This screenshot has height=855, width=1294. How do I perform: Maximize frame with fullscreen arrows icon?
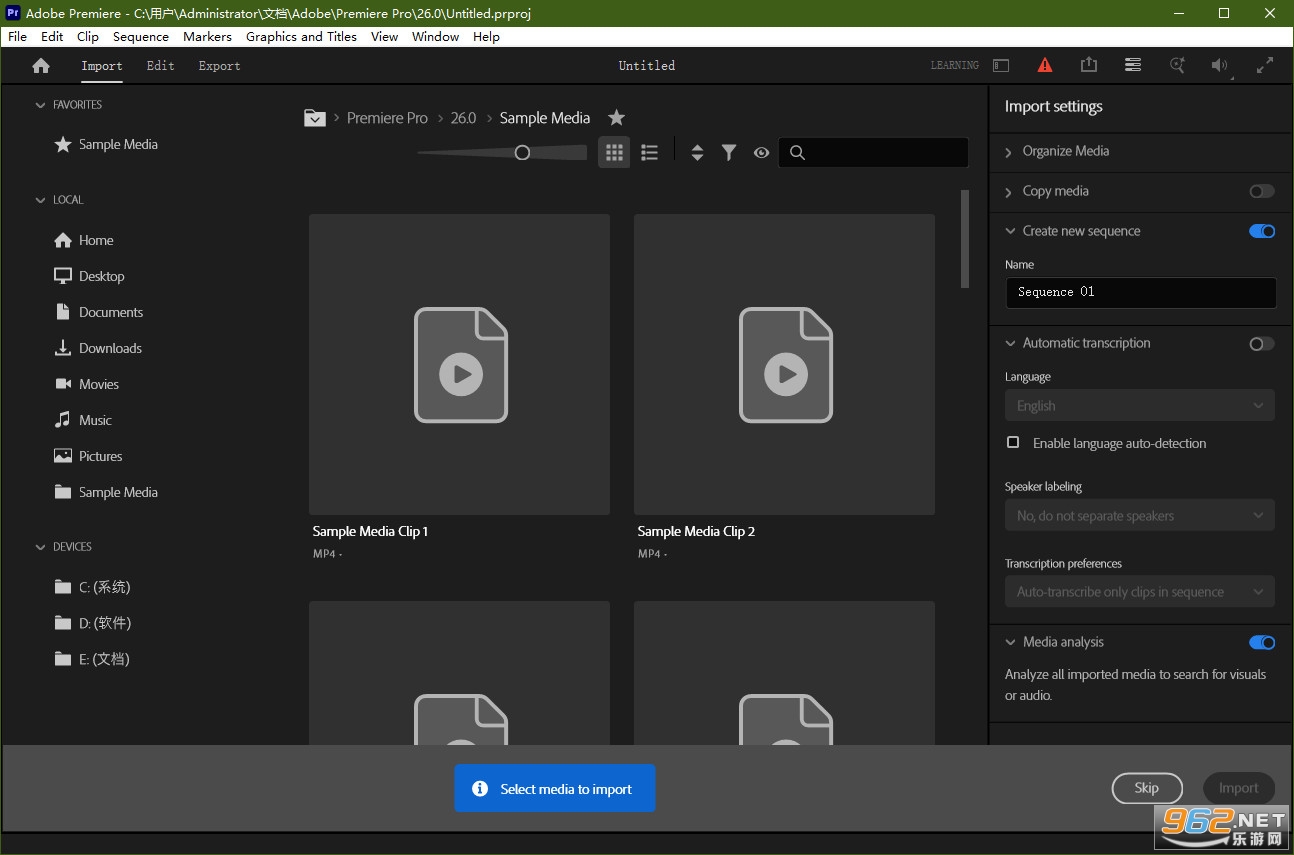point(1265,65)
